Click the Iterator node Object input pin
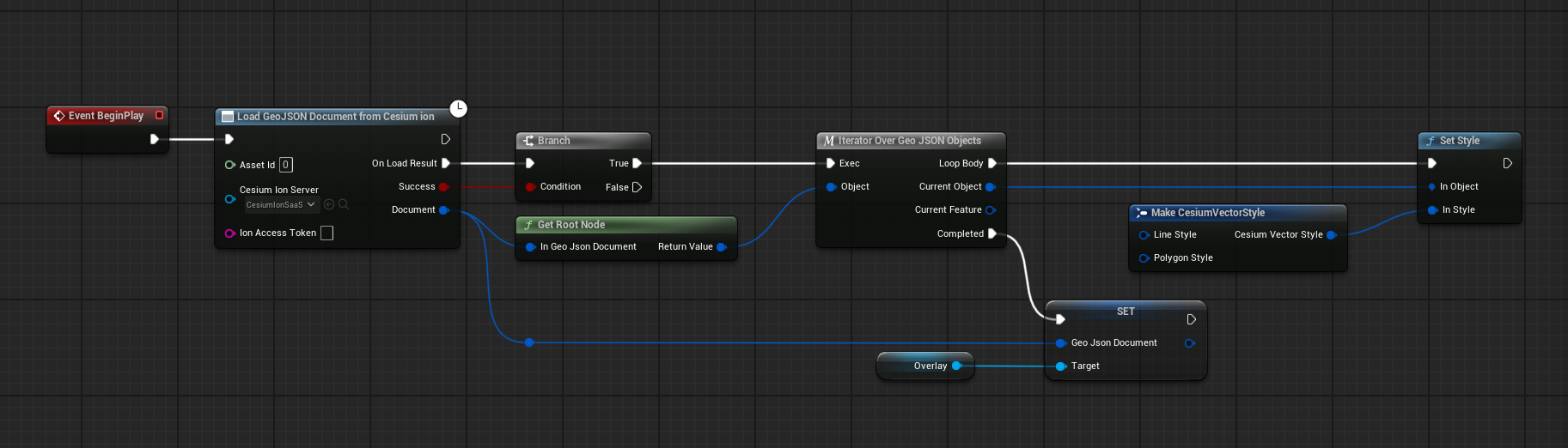This screenshot has height=448, width=1568. (x=831, y=186)
